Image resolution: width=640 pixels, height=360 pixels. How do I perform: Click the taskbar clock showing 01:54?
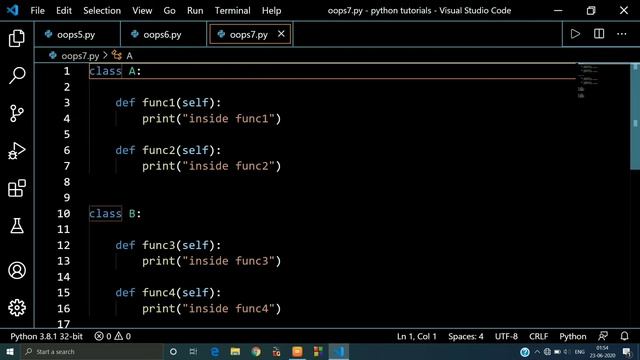point(602,351)
